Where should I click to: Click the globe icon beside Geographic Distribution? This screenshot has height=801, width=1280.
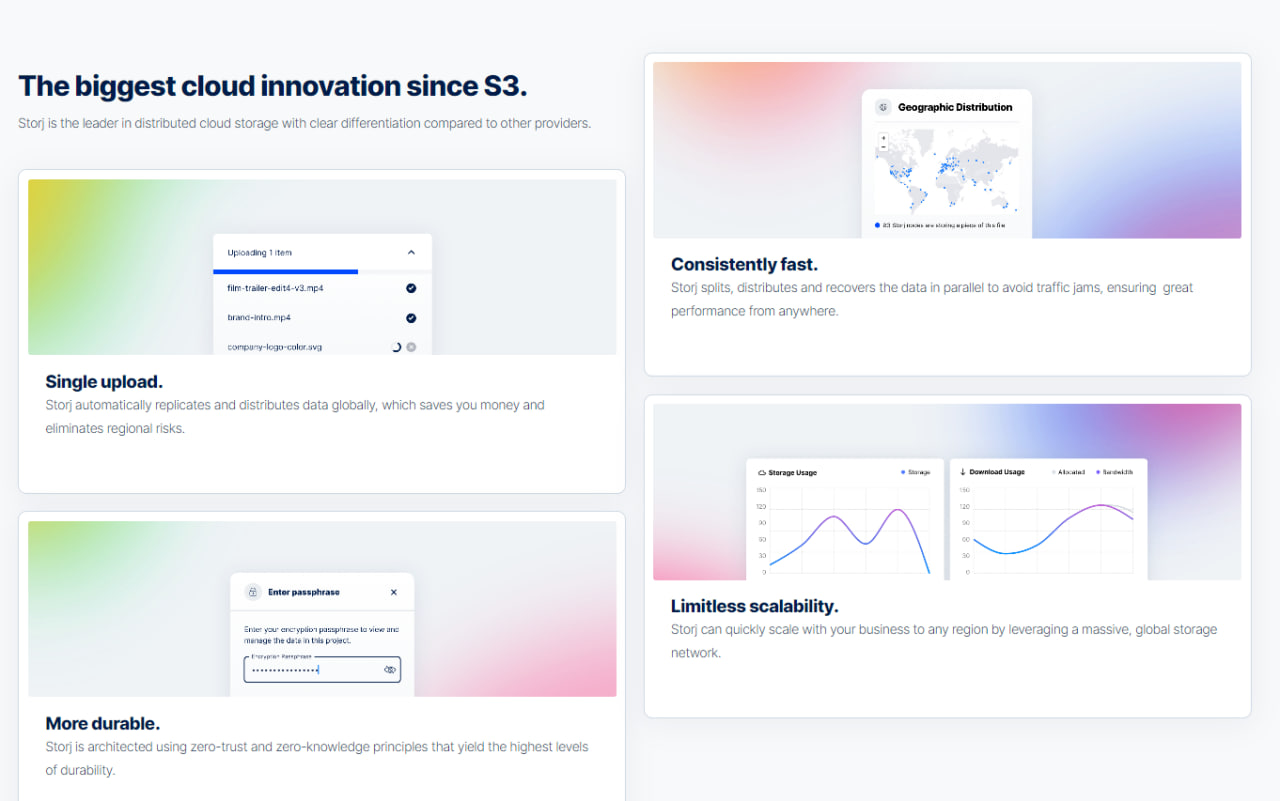tap(883, 107)
